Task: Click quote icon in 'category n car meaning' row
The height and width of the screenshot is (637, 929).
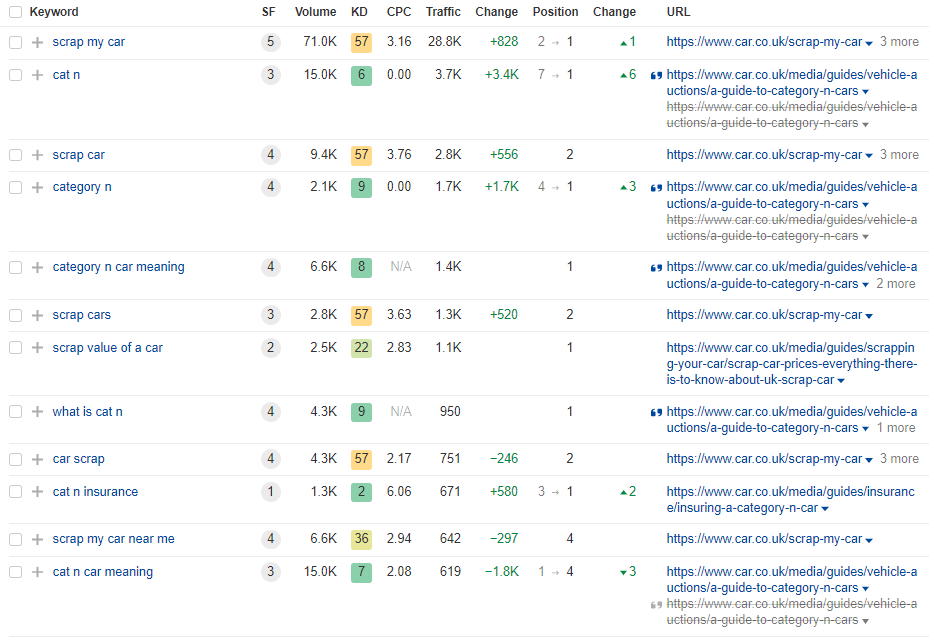Action: (x=656, y=268)
